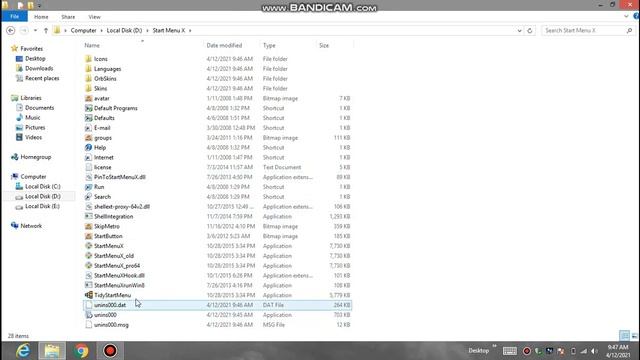This screenshot has height=360, width=640.
Task: Click the volume speaker tray icon
Action: click(x=594, y=351)
